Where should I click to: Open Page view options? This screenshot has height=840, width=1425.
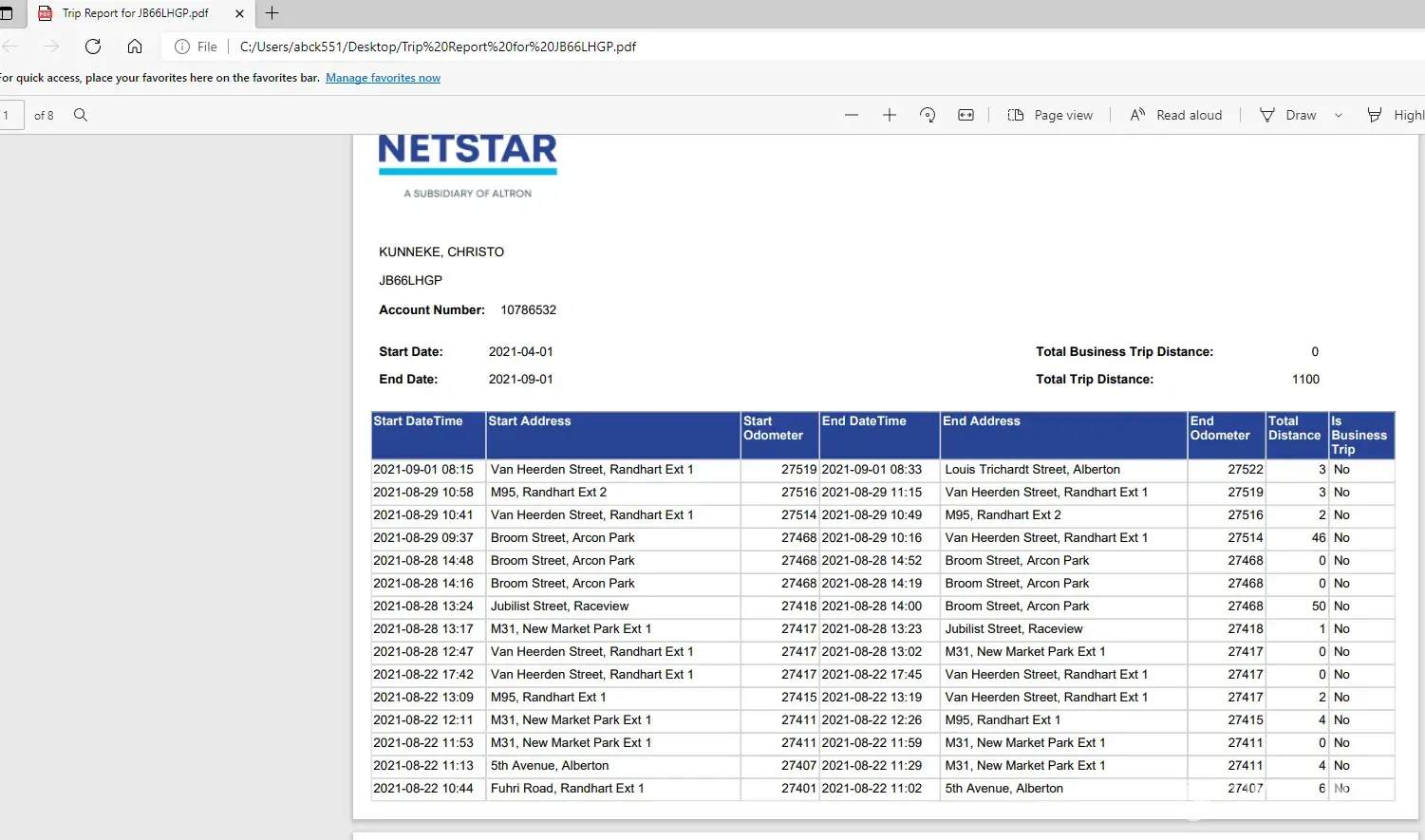pos(1050,115)
